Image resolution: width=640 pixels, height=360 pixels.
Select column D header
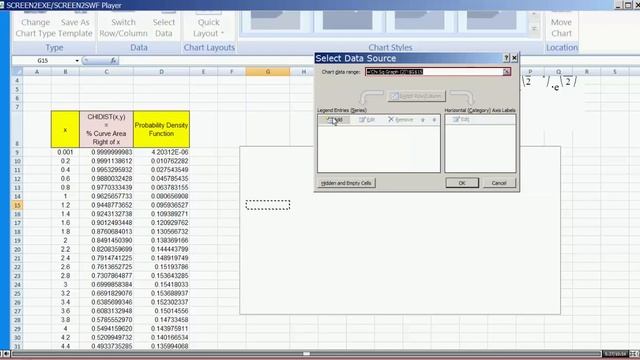tap(161, 72)
